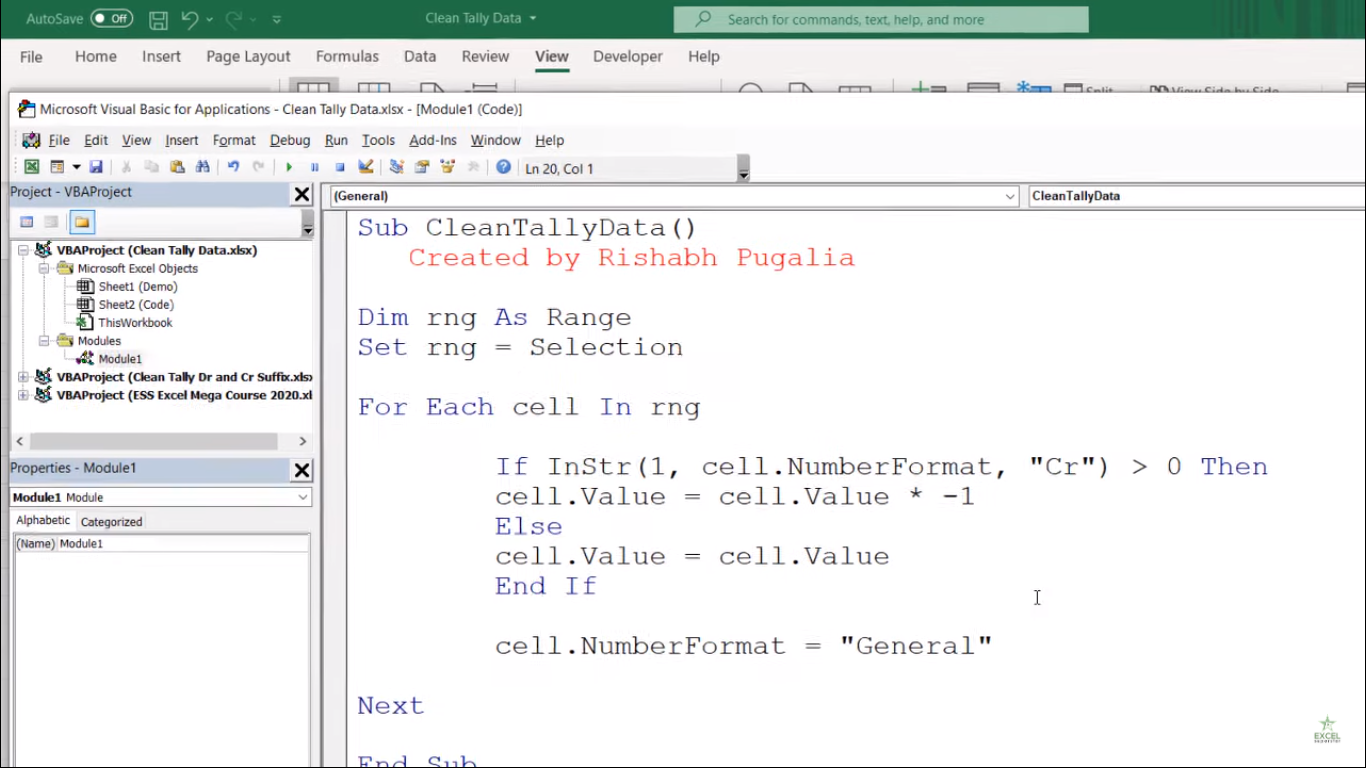
Task: Save the VBA project with floppy icon
Action: pyautogui.click(x=96, y=167)
